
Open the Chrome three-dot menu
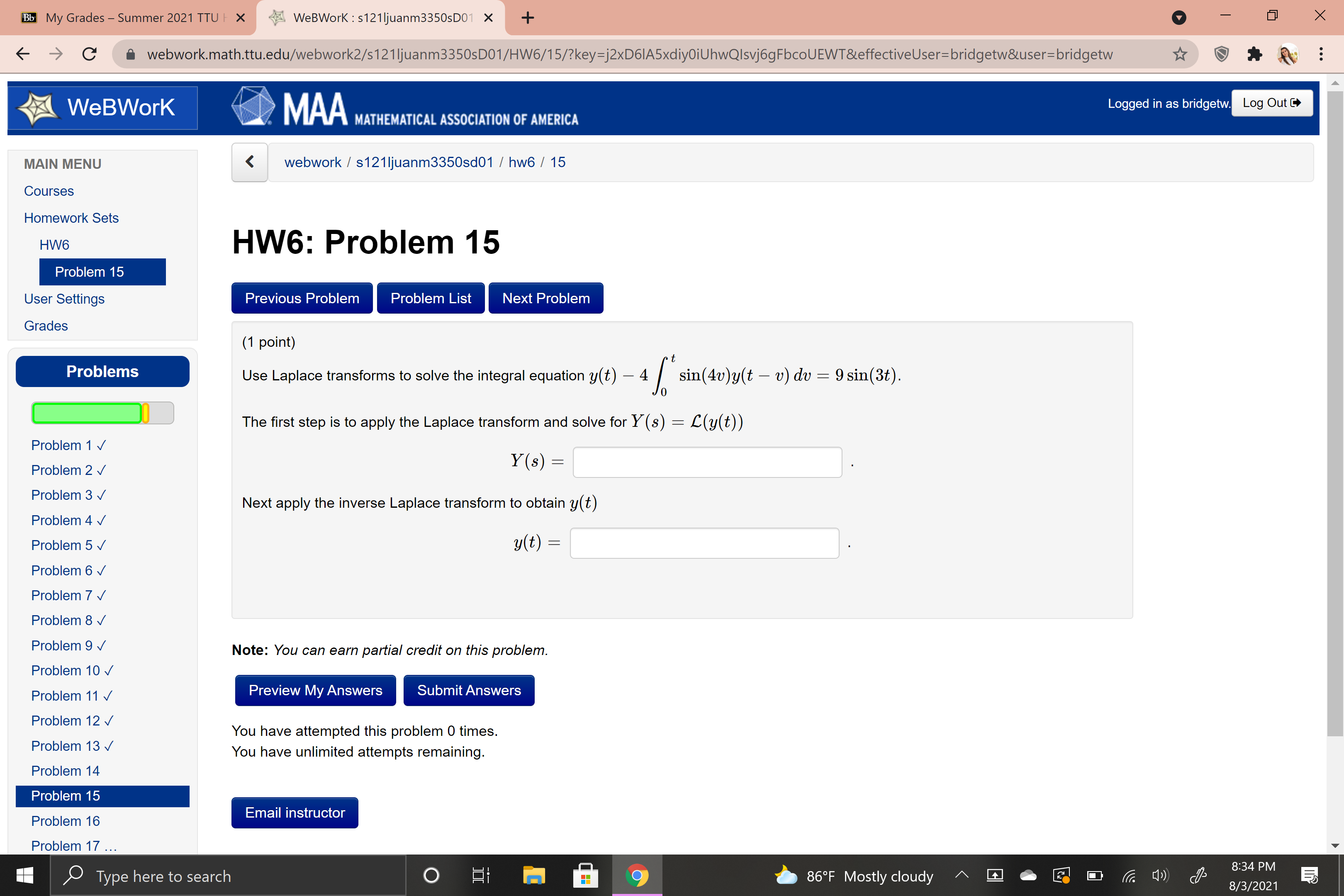point(1321,54)
